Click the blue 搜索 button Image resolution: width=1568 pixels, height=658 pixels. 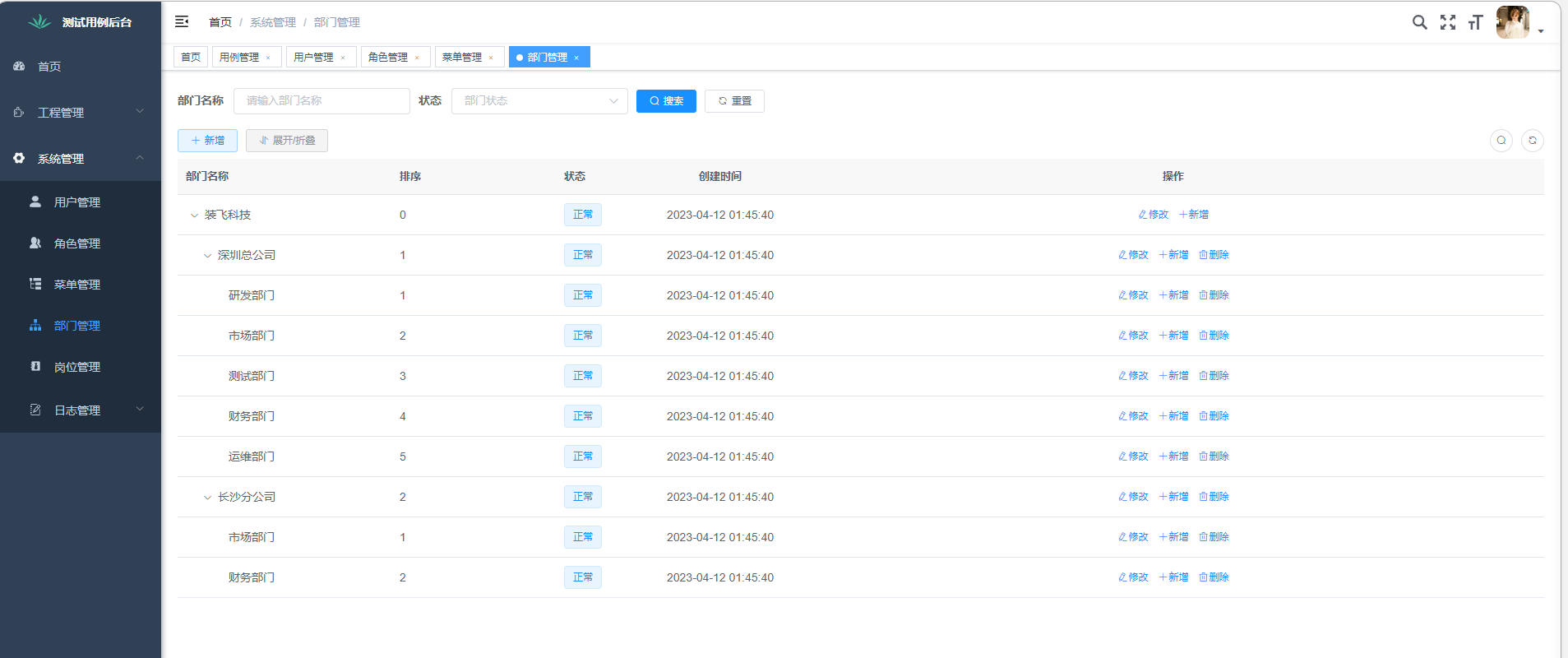pyautogui.click(x=666, y=101)
